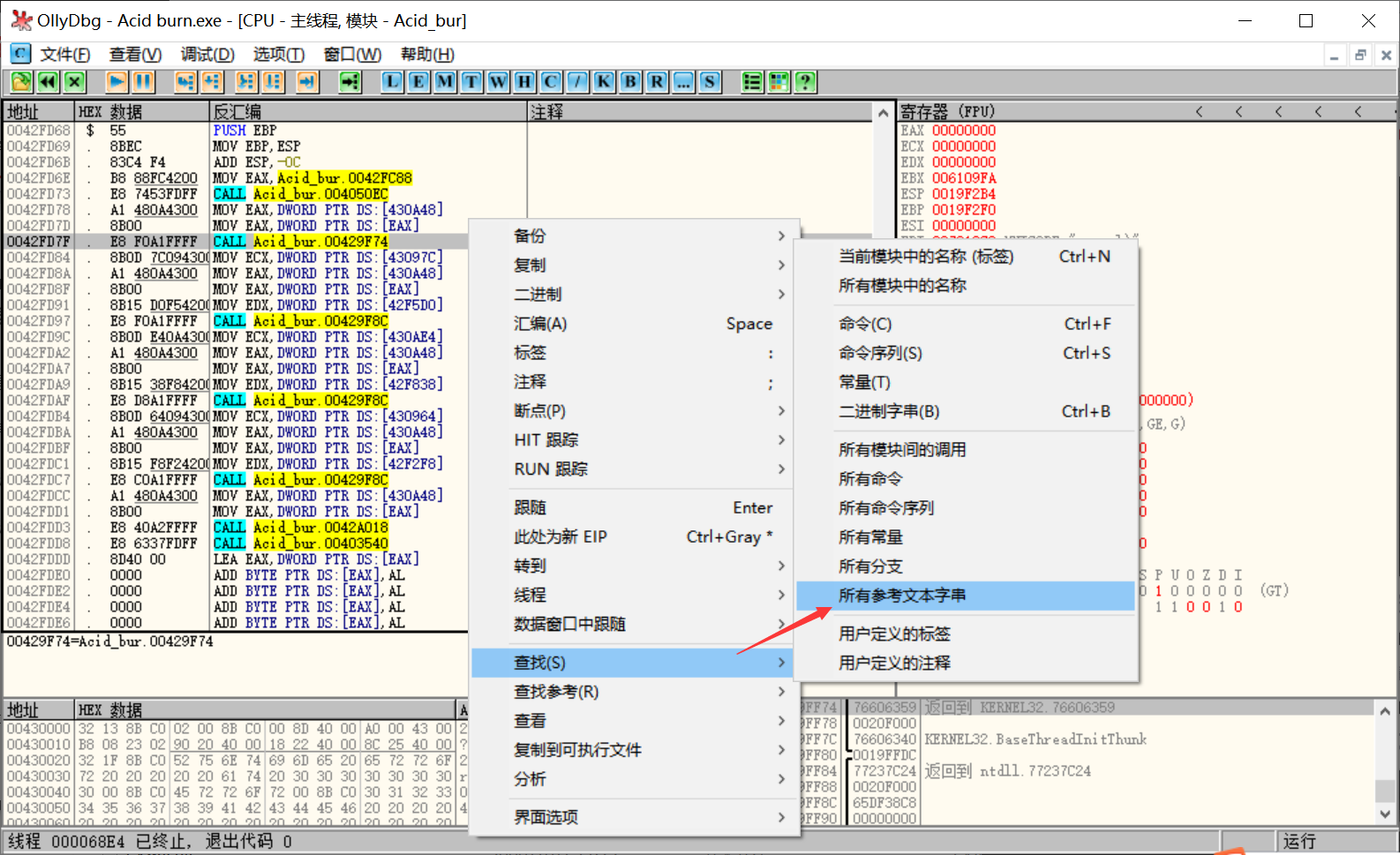The width and height of the screenshot is (1400, 855).
Task: Click the appearance colors grid icon
Action: coord(779,82)
